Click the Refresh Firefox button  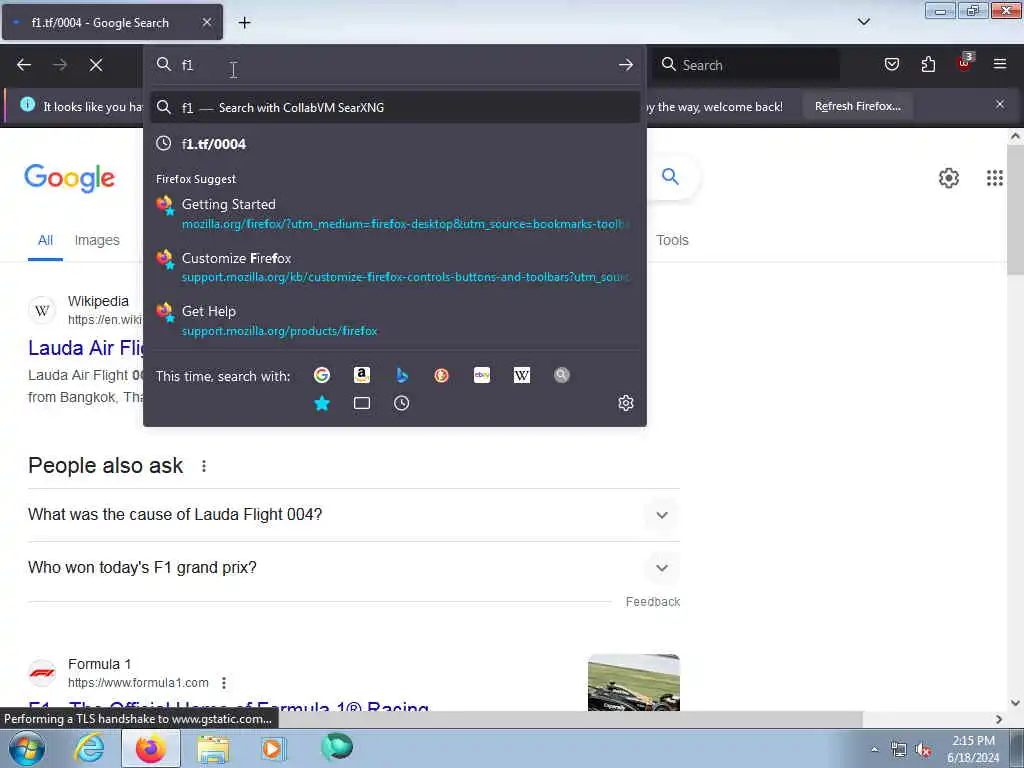point(857,106)
